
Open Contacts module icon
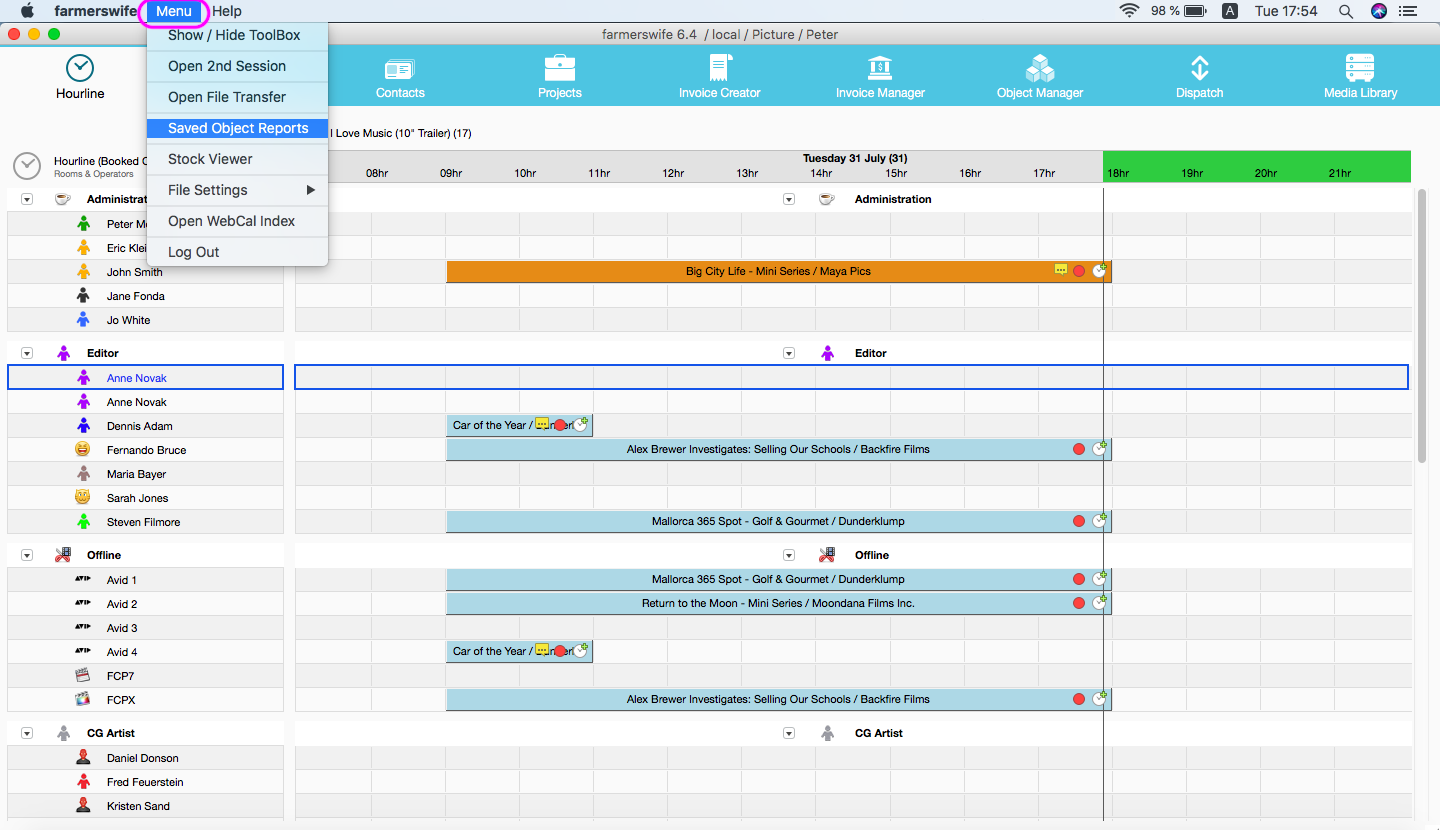400,69
